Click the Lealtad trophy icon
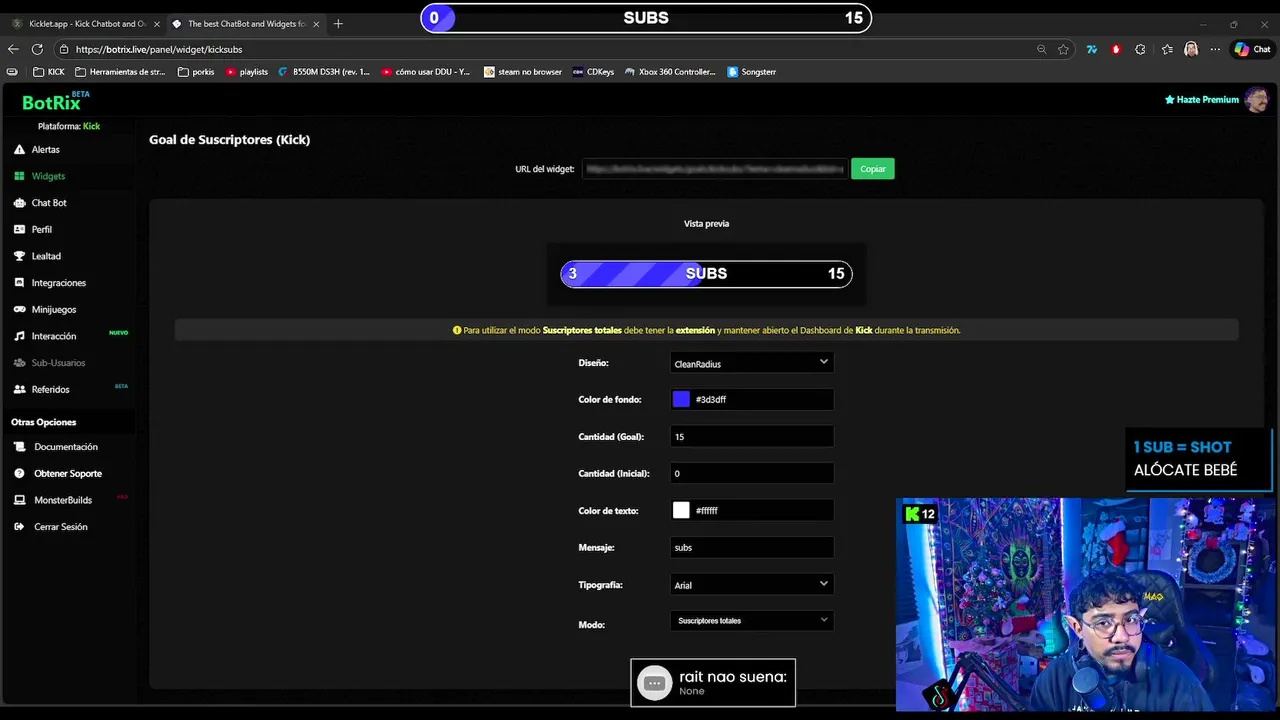This screenshot has width=1280, height=720. coord(19,256)
